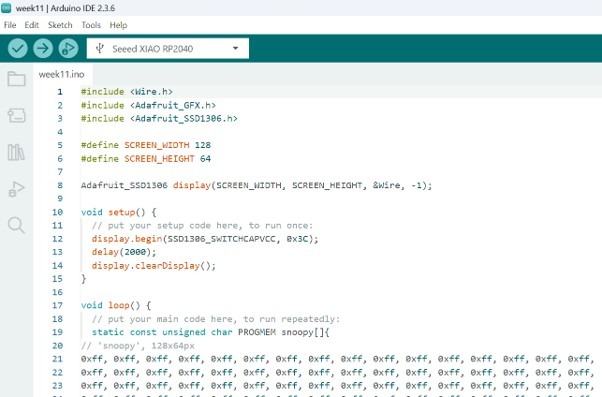
Task: Click the USB icon in the board selector
Action: coord(100,48)
